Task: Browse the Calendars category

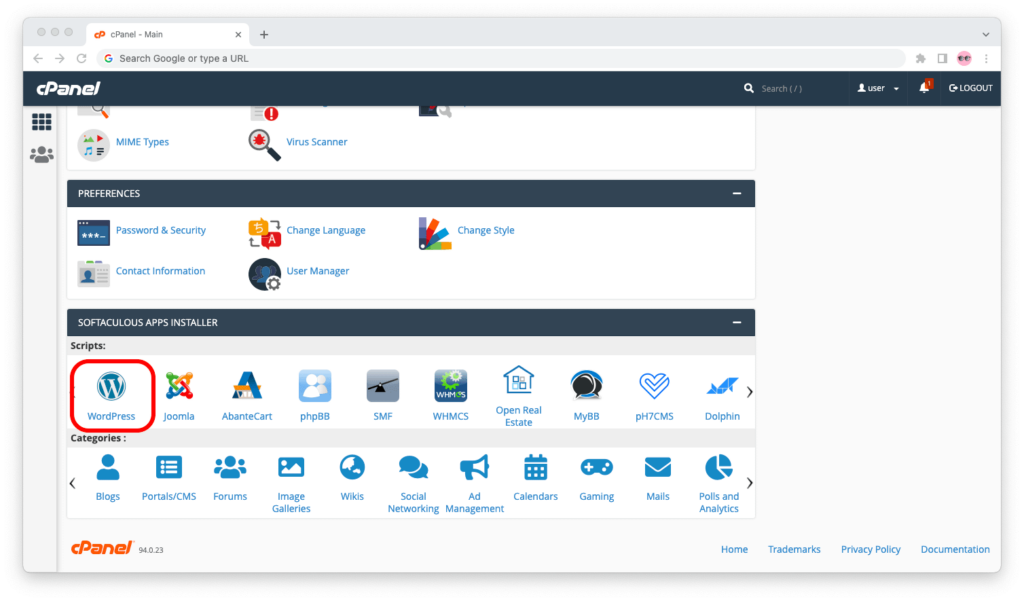Action: pos(536,478)
